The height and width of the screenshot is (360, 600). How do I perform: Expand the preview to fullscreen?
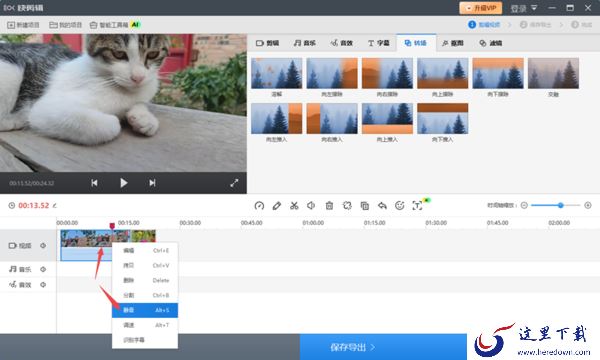(x=234, y=183)
